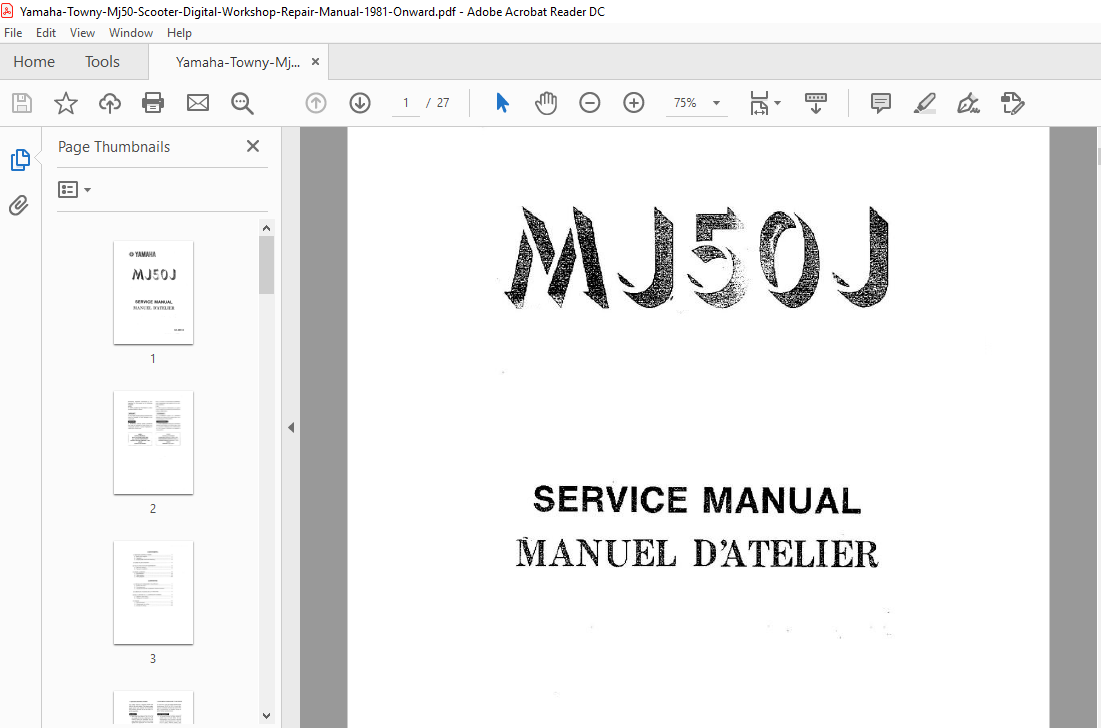Enable scrolling read mode icon
The width and height of the screenshot is (1101, 728).
[815, 103]
